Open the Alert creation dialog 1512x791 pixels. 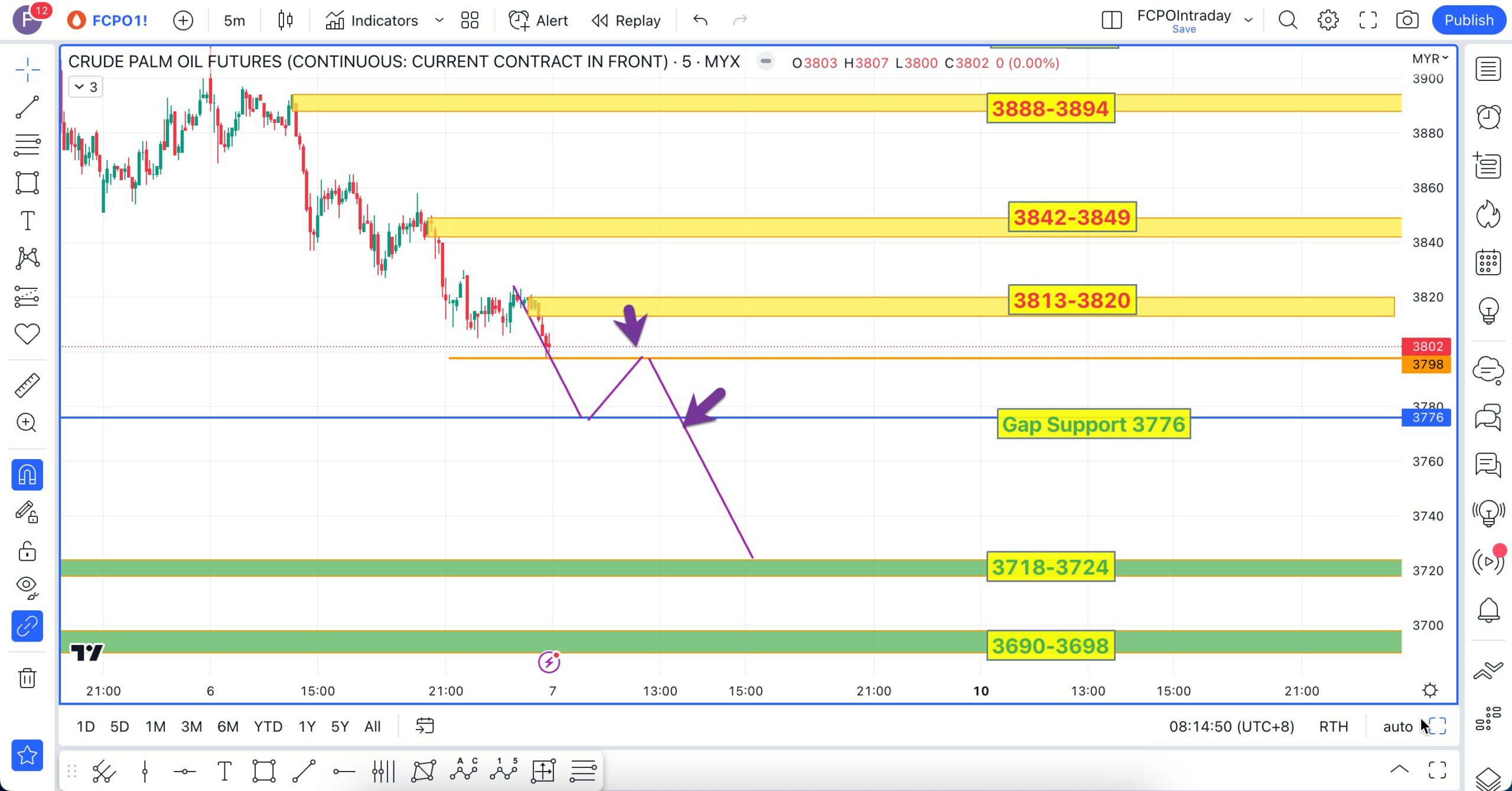[538, 21]
